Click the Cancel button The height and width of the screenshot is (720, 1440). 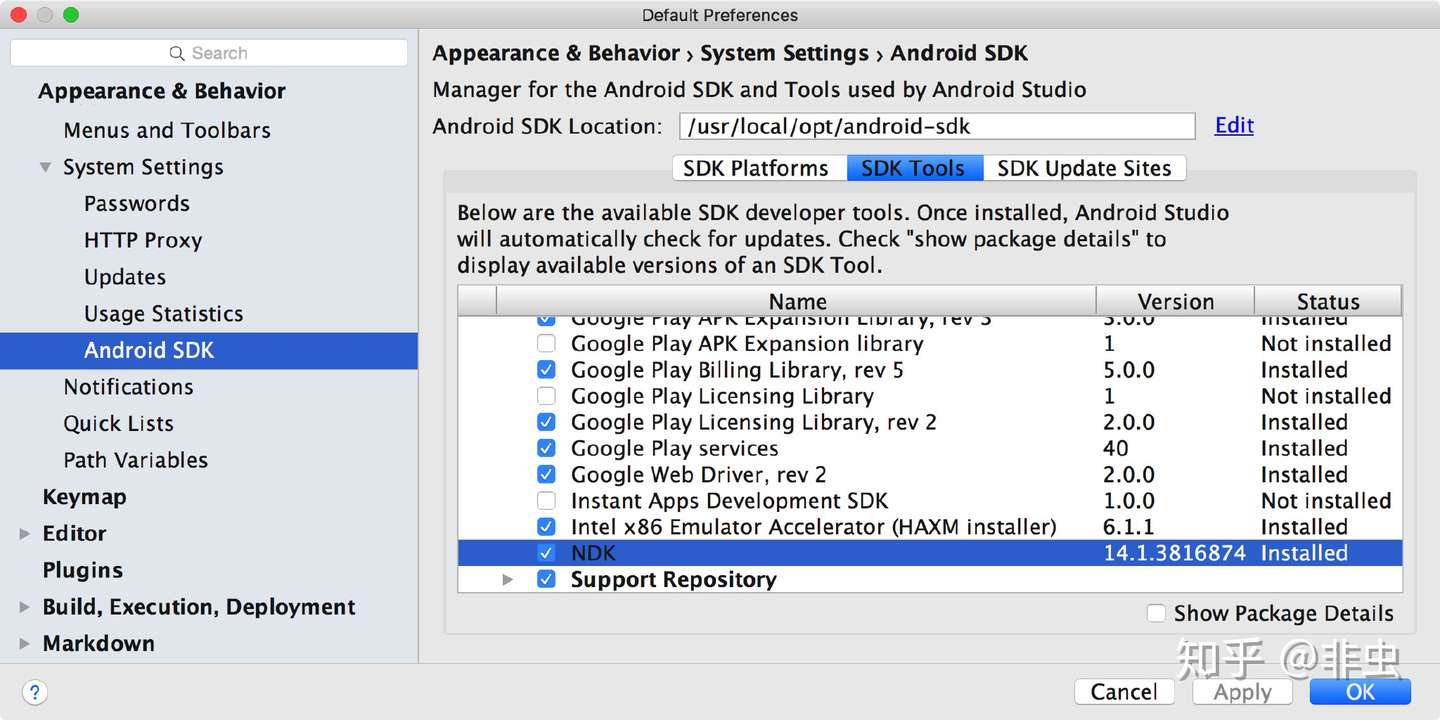coord(1124,692)
